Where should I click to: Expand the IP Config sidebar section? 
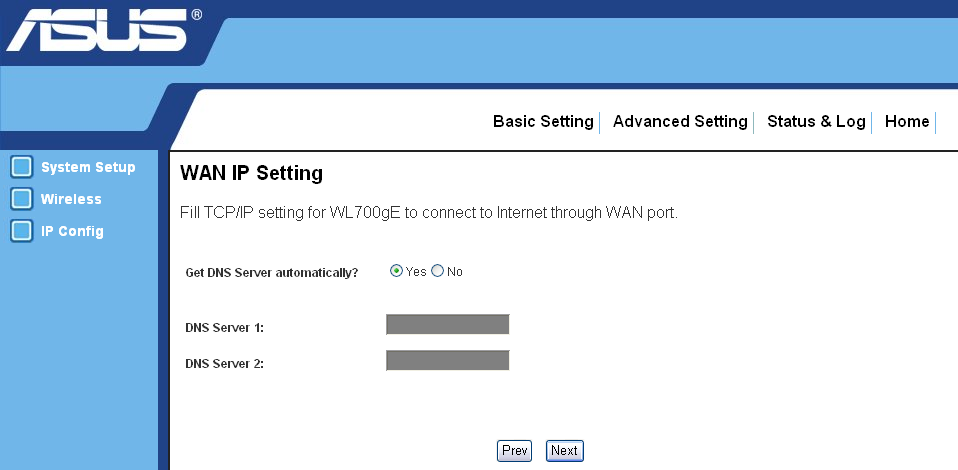pos(72,232)
